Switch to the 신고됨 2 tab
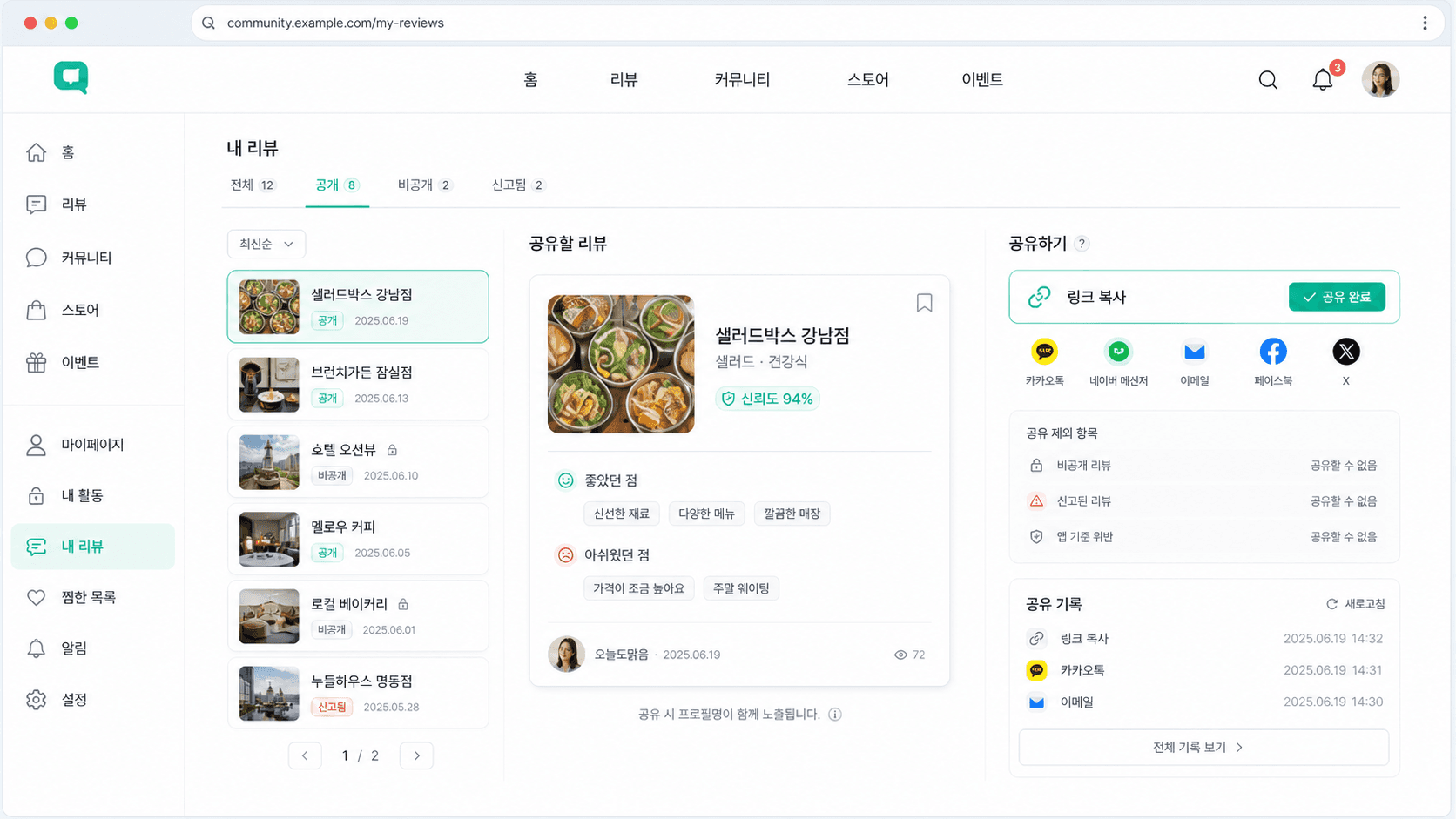The width and height of the screenshot is (1456, 819). (518, 185)
